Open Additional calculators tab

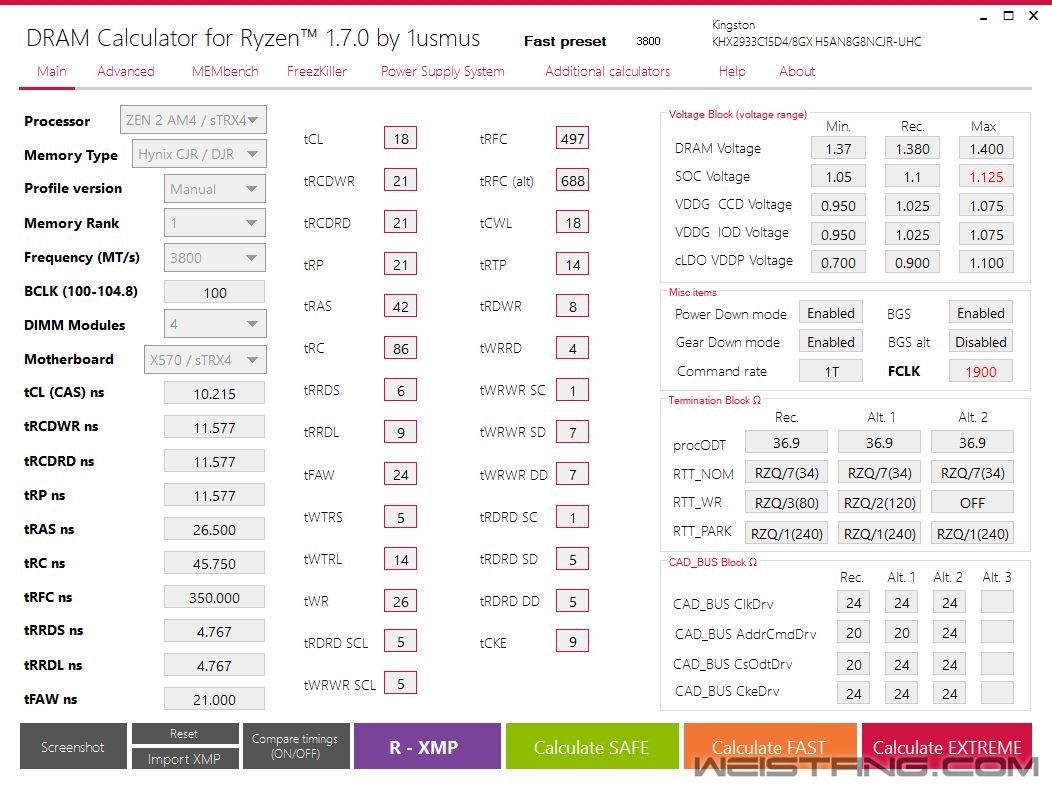[607, 71]
